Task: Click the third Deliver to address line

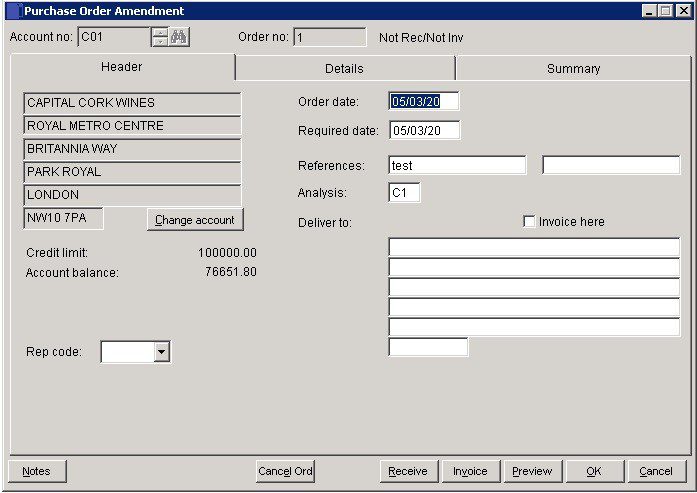Action: click(x=534, y=288)
